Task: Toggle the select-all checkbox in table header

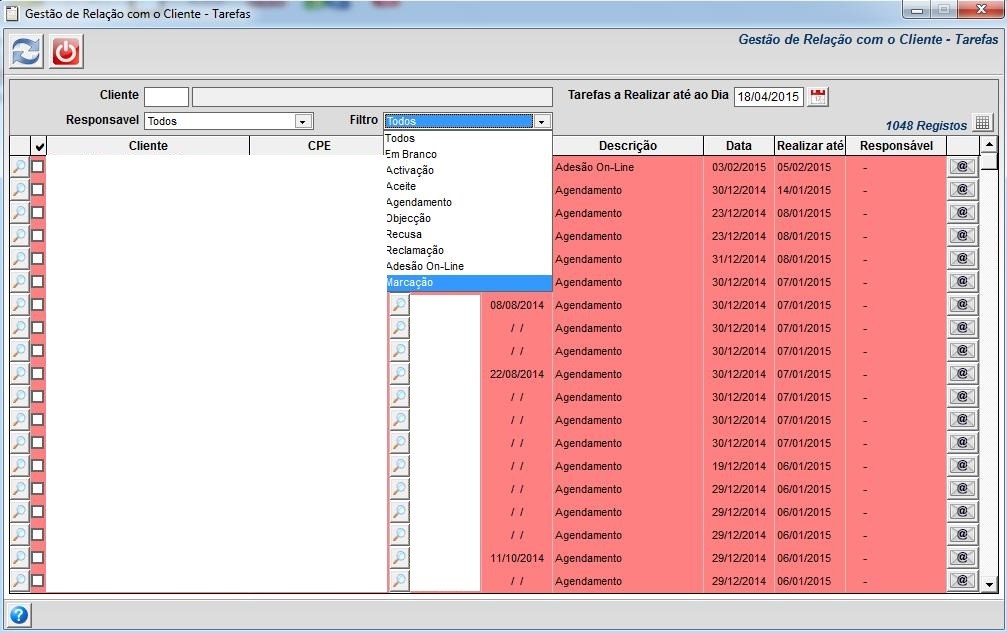Action: click(39, 146)
